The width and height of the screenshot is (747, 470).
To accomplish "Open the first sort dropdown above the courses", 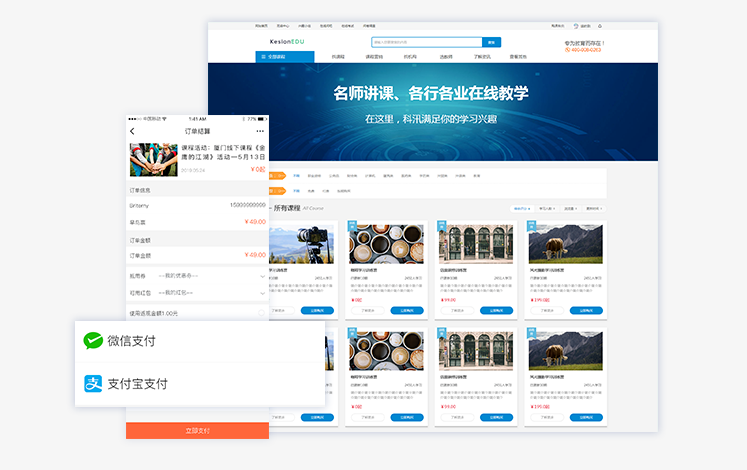I will pos(522,208).
